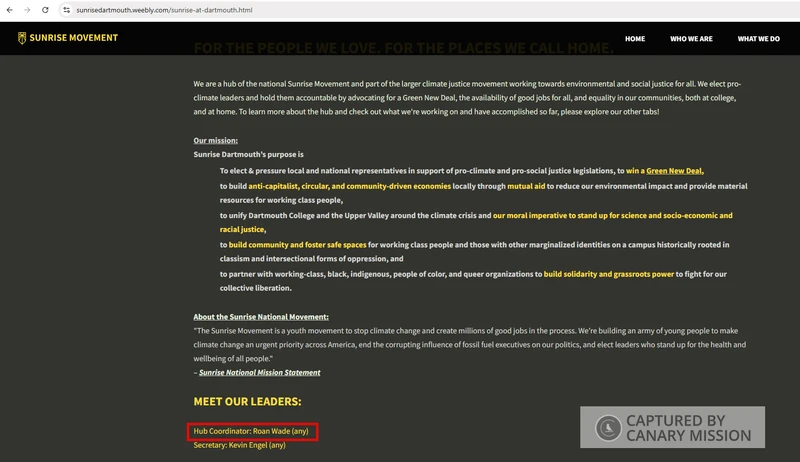This screenshot has height=462, width=800.
Task: Follow build solidarity and grassroots power link
Action: click(x=608, y=273)
